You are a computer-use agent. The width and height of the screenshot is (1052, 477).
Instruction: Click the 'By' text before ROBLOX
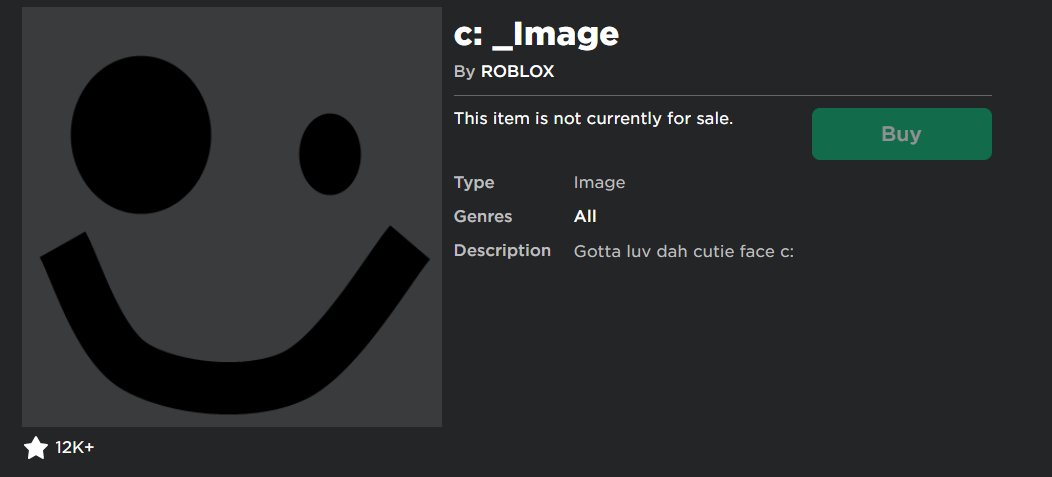(464, 72)
